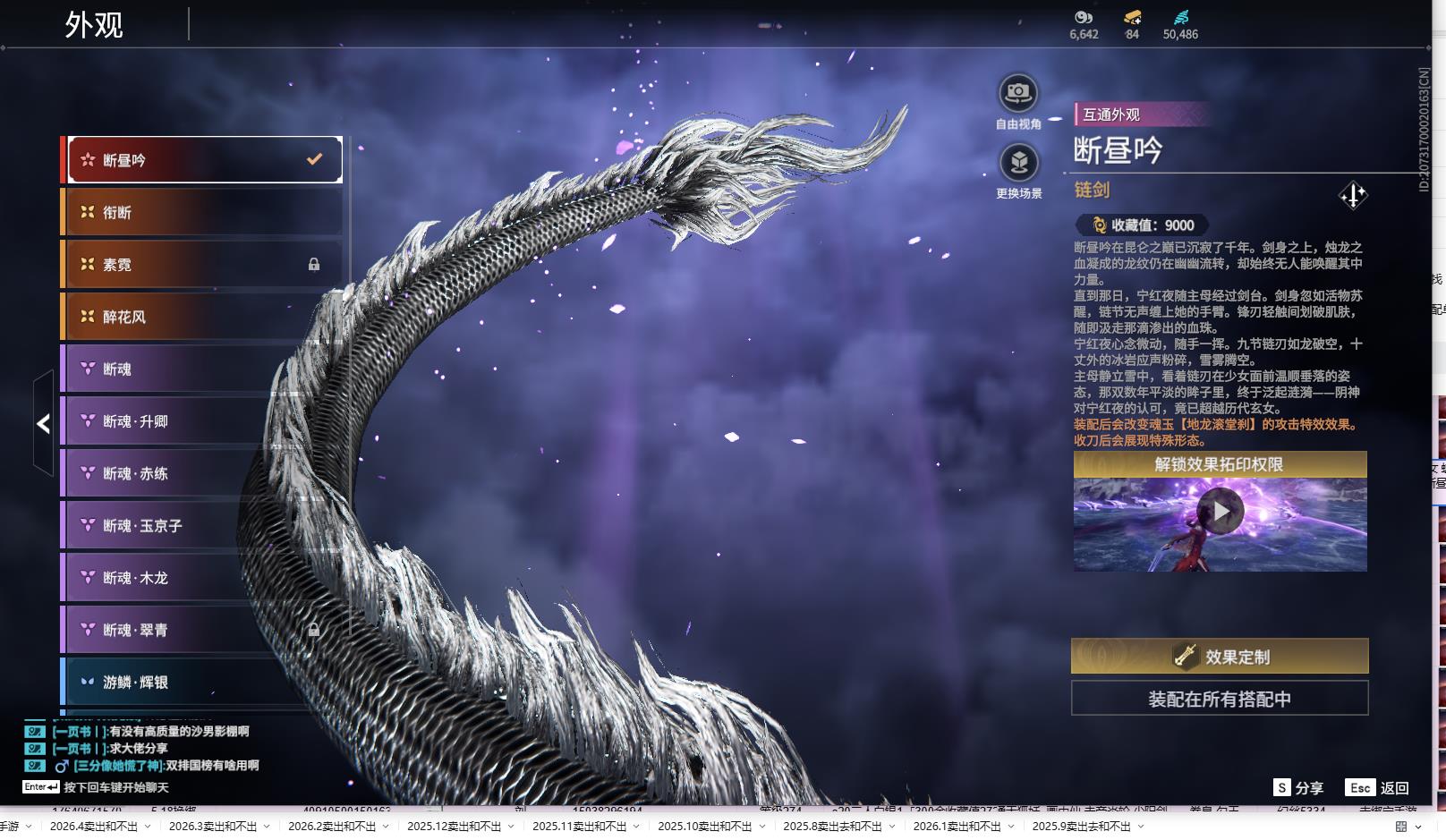Collapse the skin list with left arrow
1446x840 pixels.
[43, 423]
